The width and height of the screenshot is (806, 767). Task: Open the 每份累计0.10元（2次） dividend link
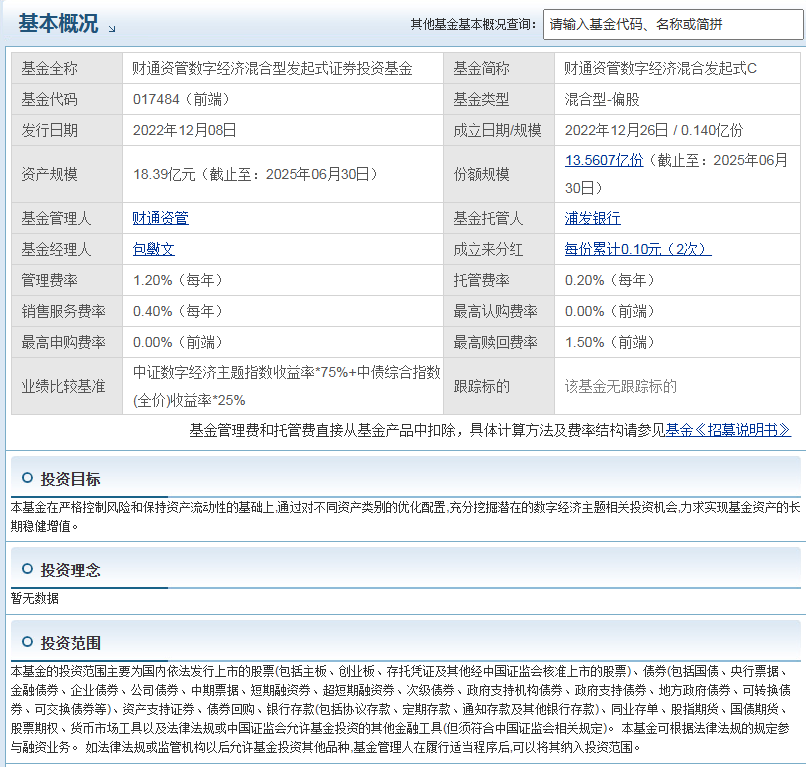(638, 249)
